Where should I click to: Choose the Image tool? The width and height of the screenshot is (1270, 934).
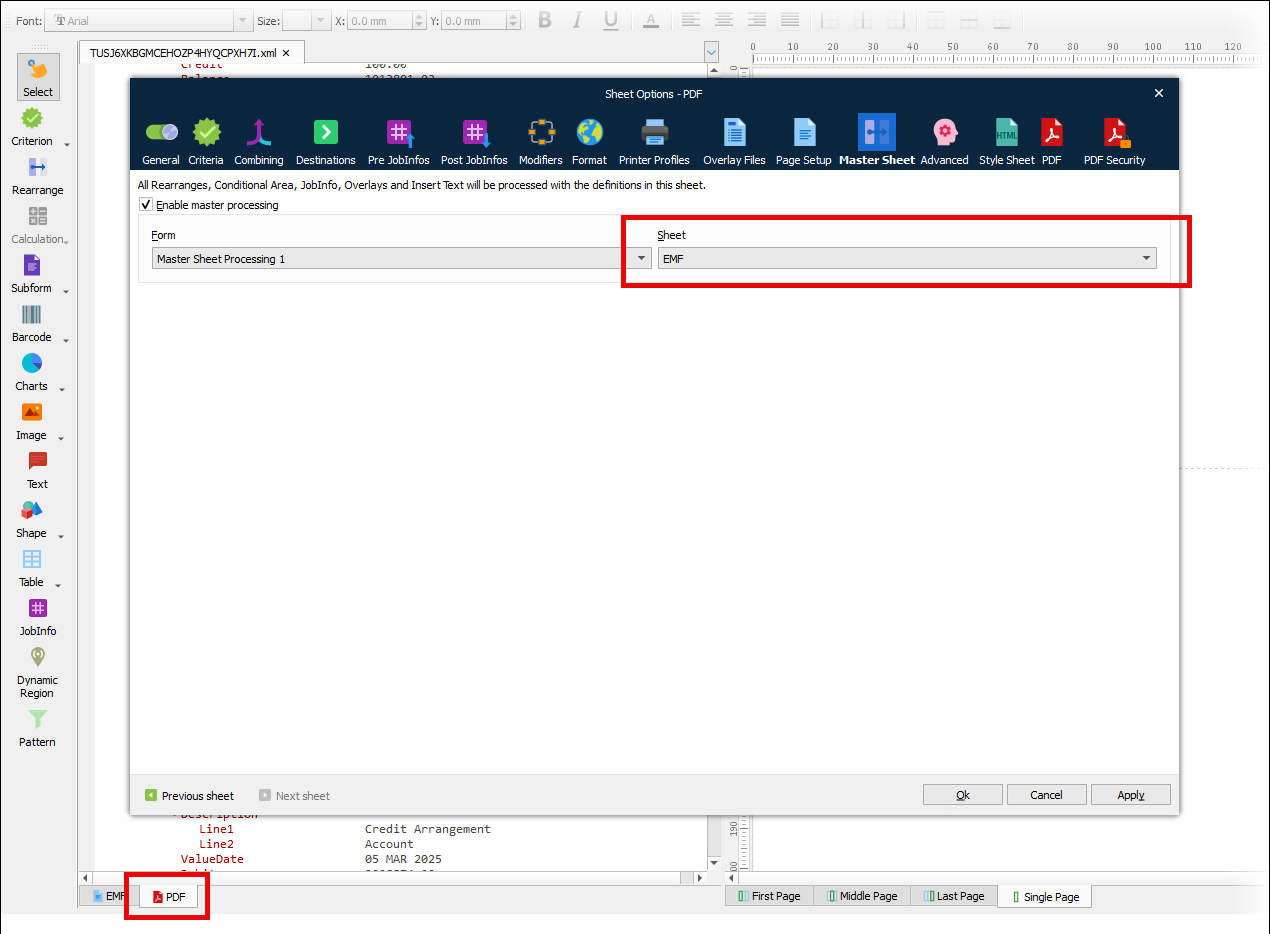pyautogui.click(x=32, y=421)
